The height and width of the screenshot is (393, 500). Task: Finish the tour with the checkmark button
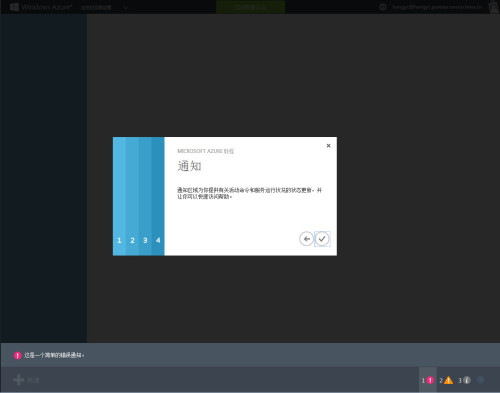322,239
